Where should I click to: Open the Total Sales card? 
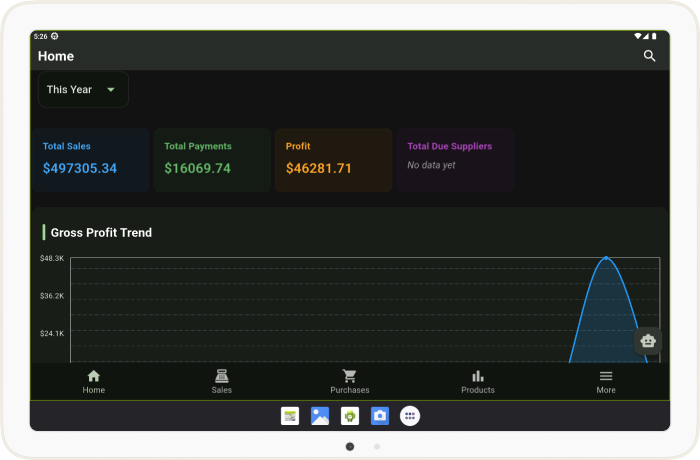click(x=91, y=160)
